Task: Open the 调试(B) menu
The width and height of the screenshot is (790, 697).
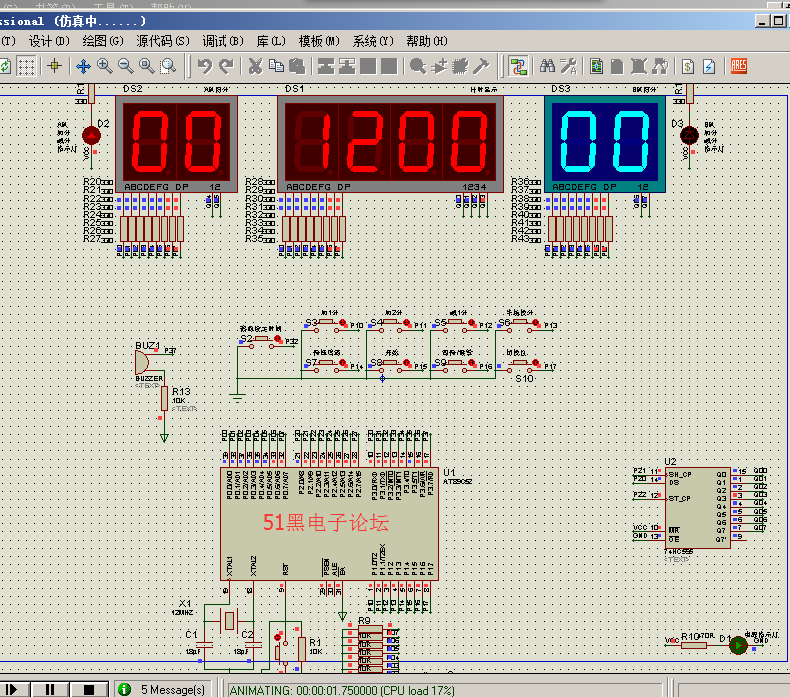Action: pos(223,41)
